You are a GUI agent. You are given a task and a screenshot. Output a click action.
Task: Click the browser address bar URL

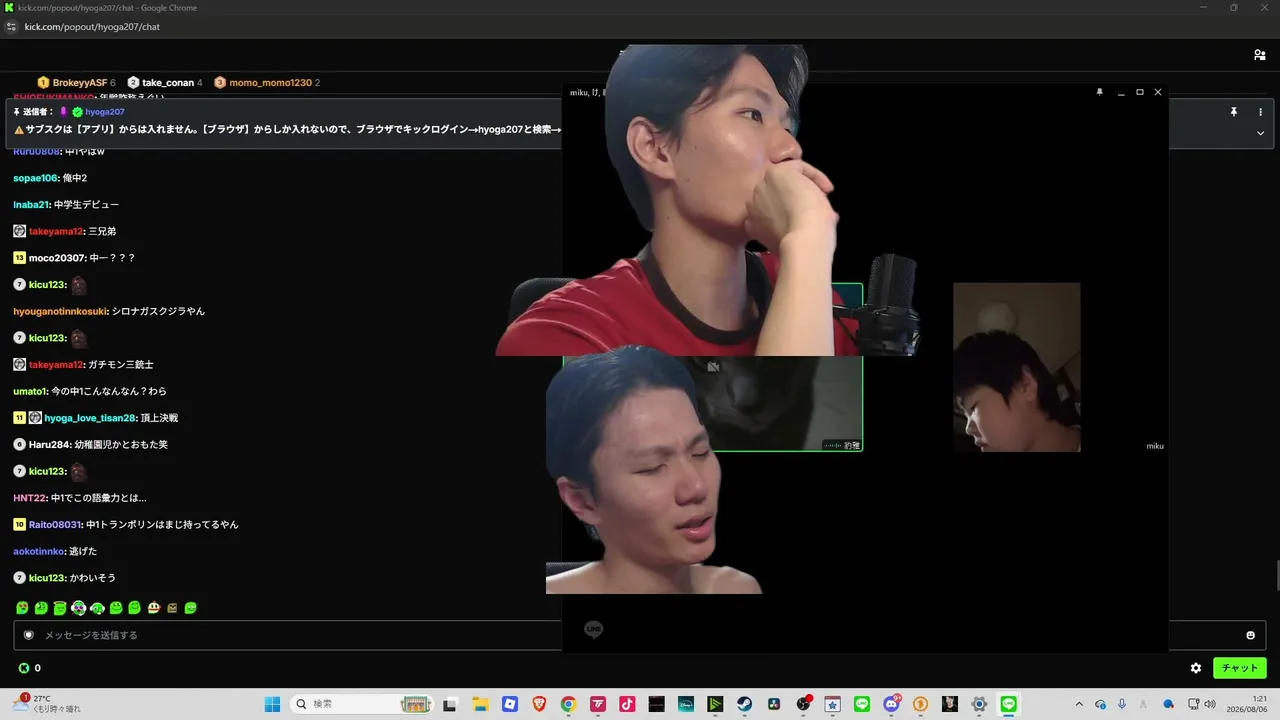pos(92,27)
